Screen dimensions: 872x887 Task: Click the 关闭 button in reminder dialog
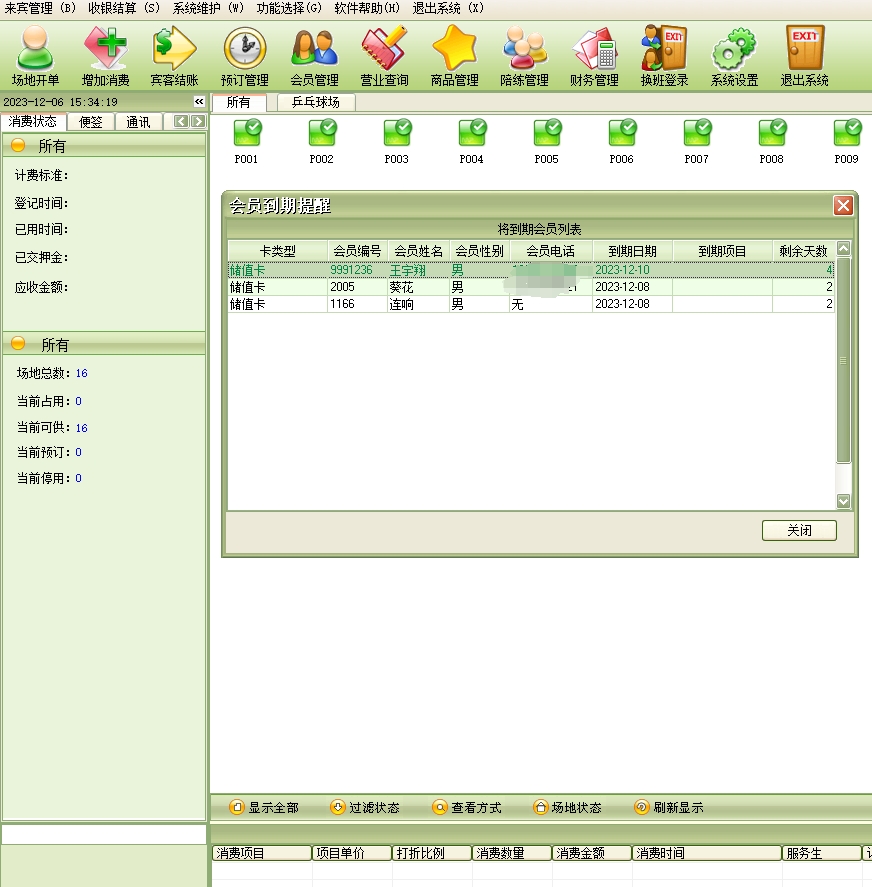tap(798, 530)
